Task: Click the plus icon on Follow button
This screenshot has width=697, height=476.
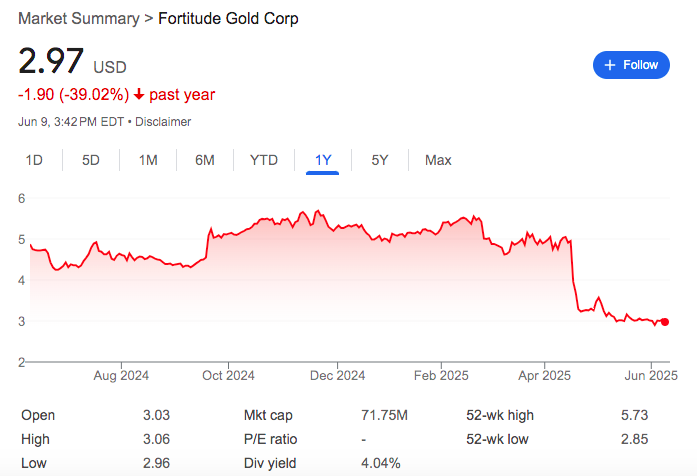Action: [x=609, y=65]
